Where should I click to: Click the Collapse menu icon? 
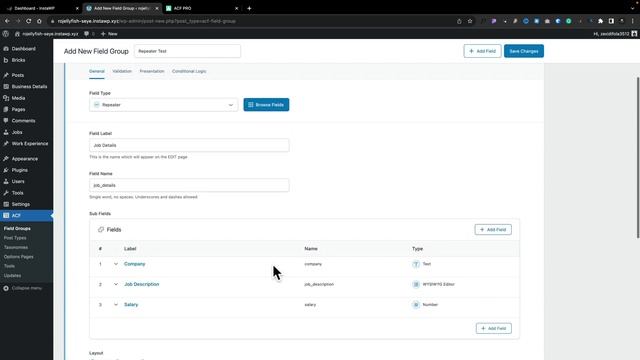pyautogui.click(x=6, y=288)
